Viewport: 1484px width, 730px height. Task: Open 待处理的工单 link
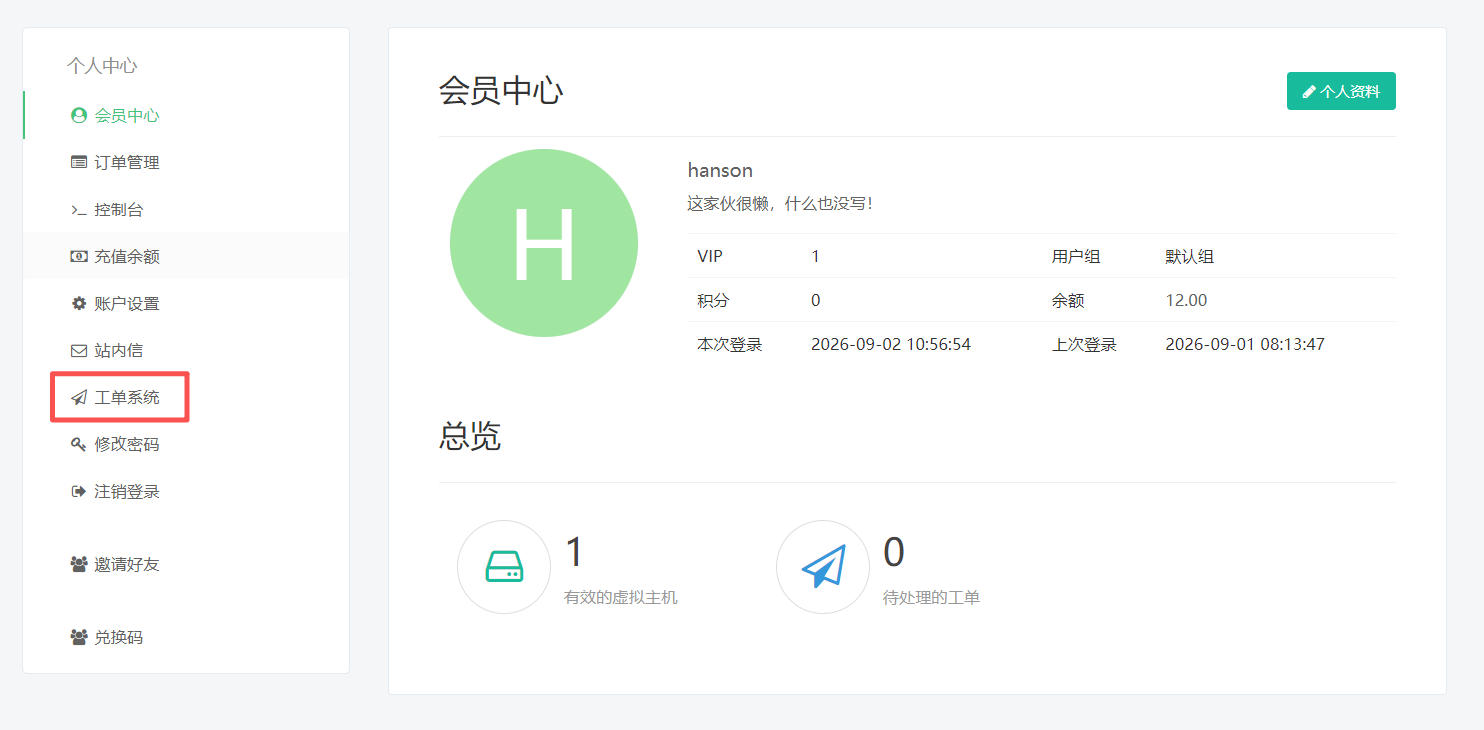[x=931, y=598]
